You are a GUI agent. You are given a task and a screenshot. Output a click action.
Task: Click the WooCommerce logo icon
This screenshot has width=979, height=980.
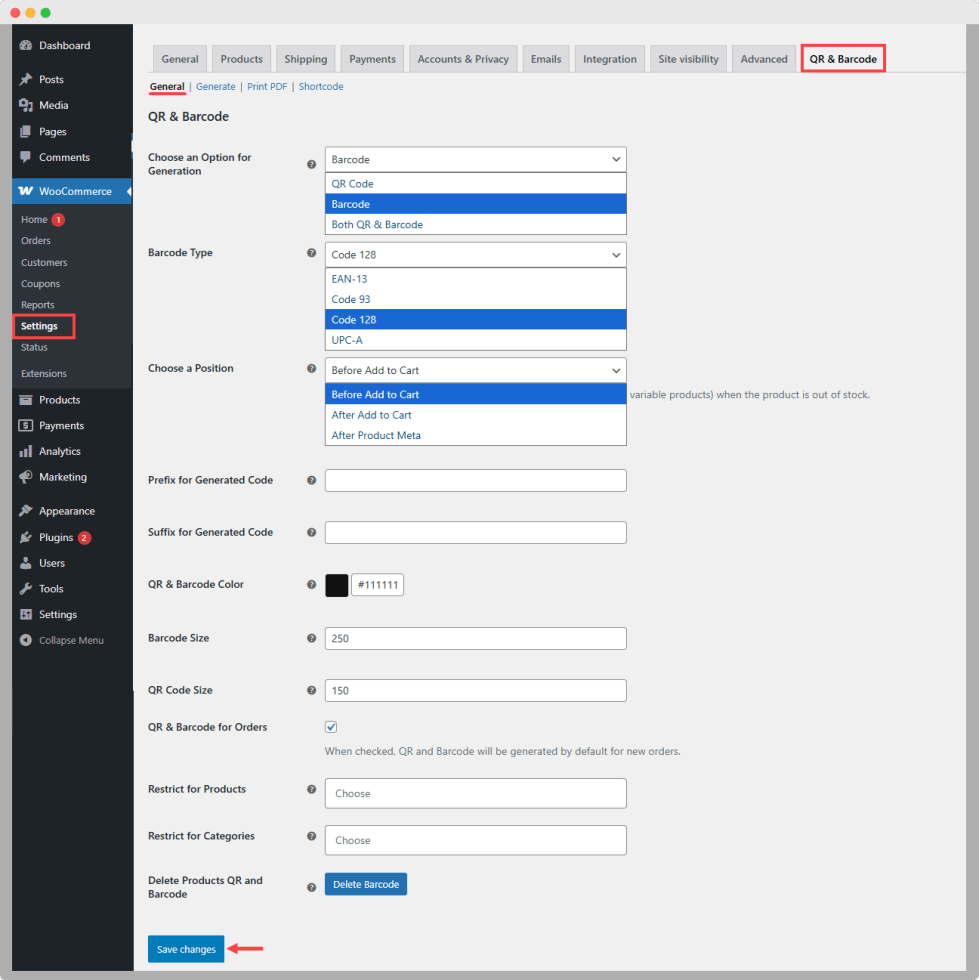[x=26, y=191]
